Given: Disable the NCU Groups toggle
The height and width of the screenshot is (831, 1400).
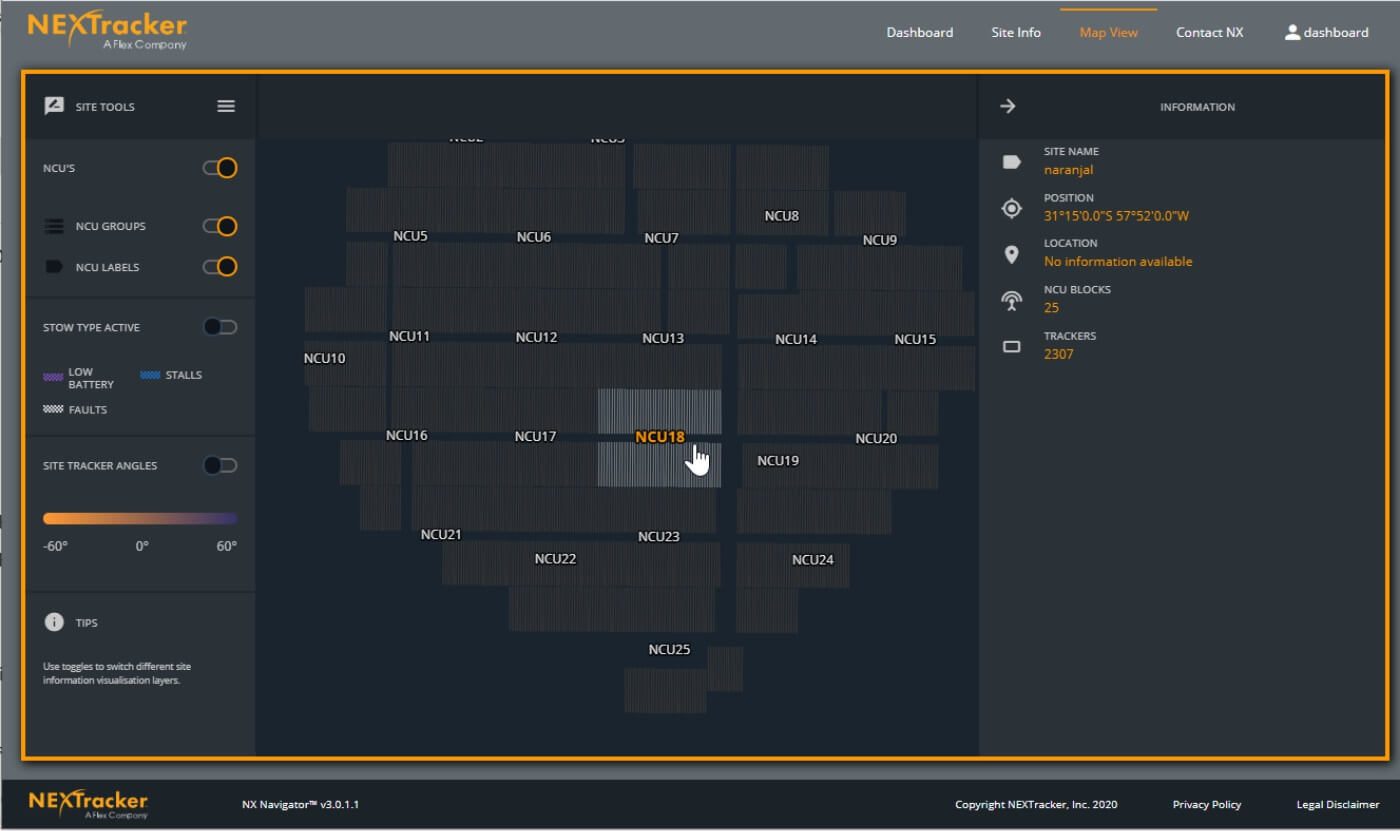Looking at the screenshot, I should point(220,226).
